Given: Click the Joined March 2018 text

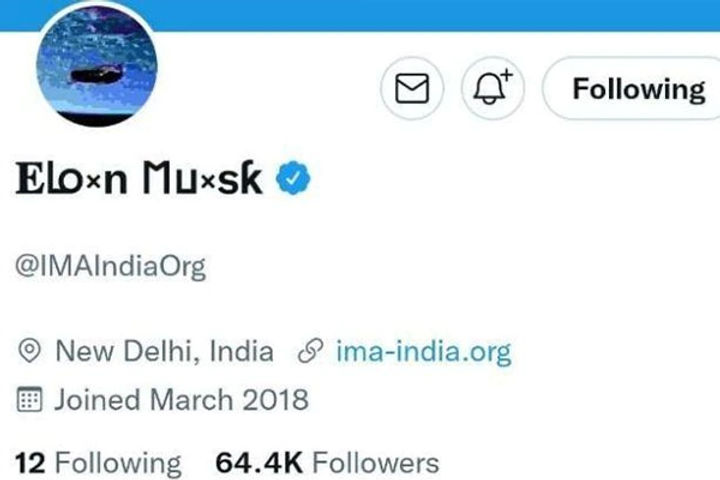Looking at the screenshot, I should [181, 401].
